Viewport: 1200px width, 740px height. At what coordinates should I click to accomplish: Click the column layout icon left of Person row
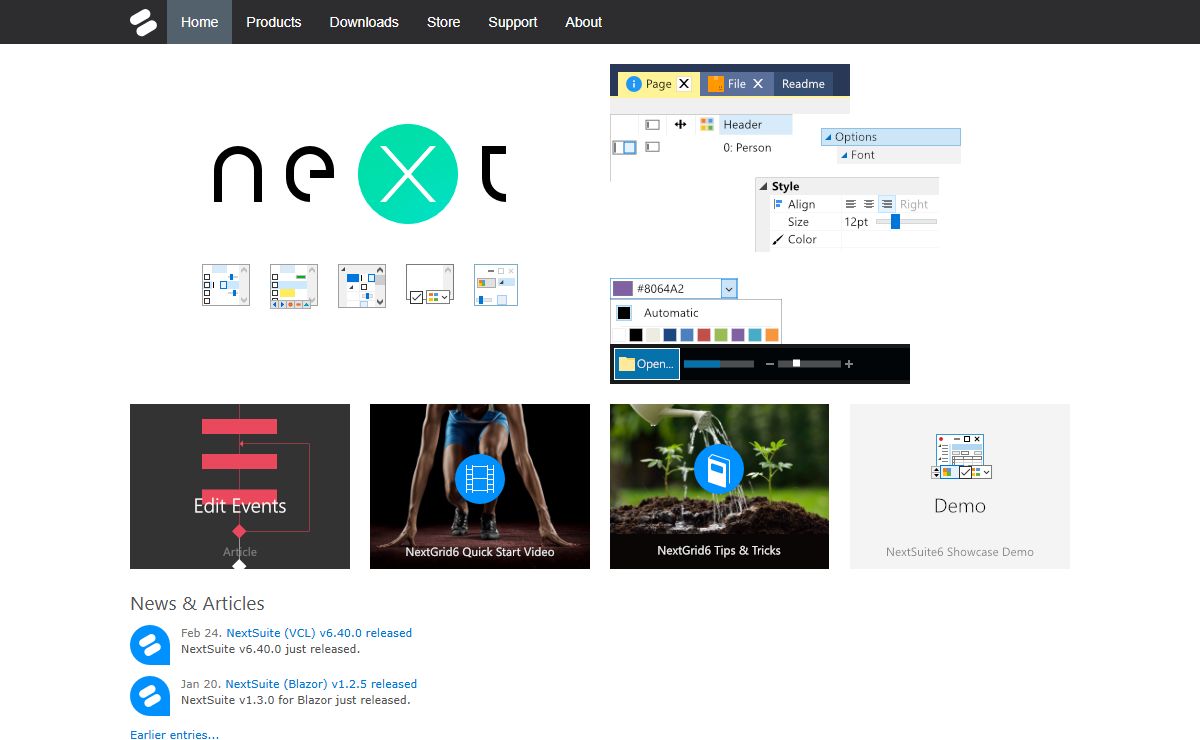624,147
